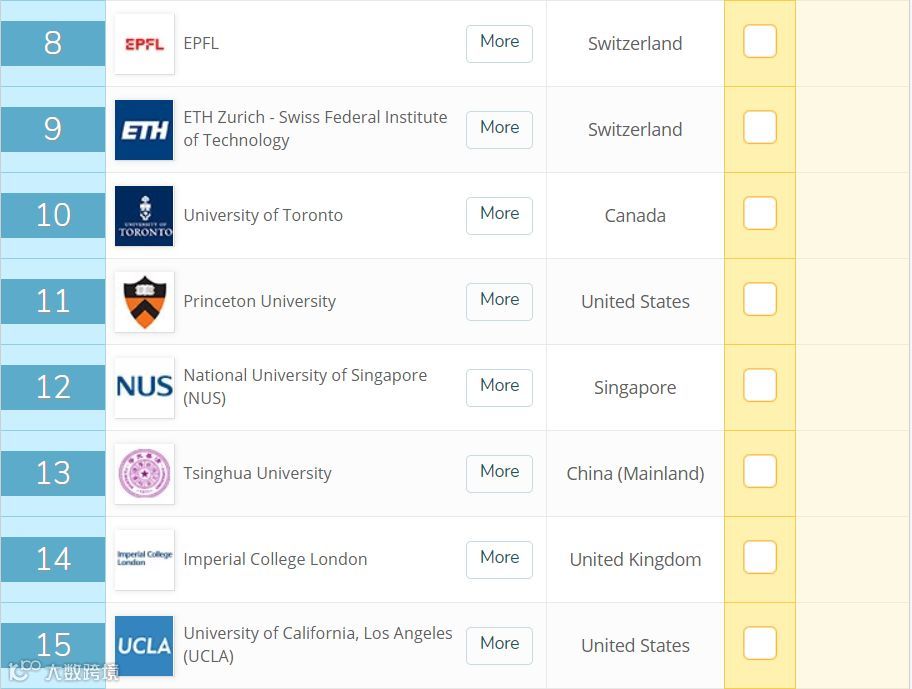Image resolution: width=912 pixels, height=689 pixels.
Task: Select the checkbox in the UCLA row
Action: [760, 644]
